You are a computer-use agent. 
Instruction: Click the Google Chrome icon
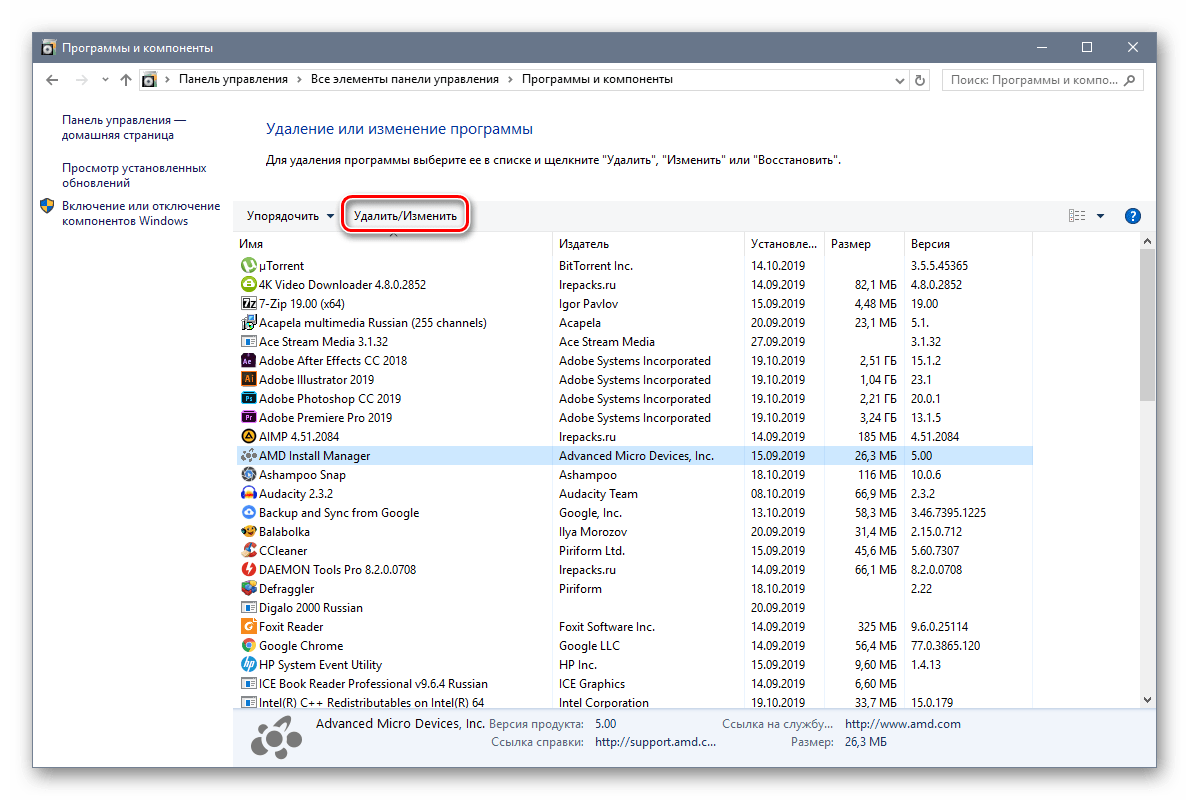(x=248, y=645)
